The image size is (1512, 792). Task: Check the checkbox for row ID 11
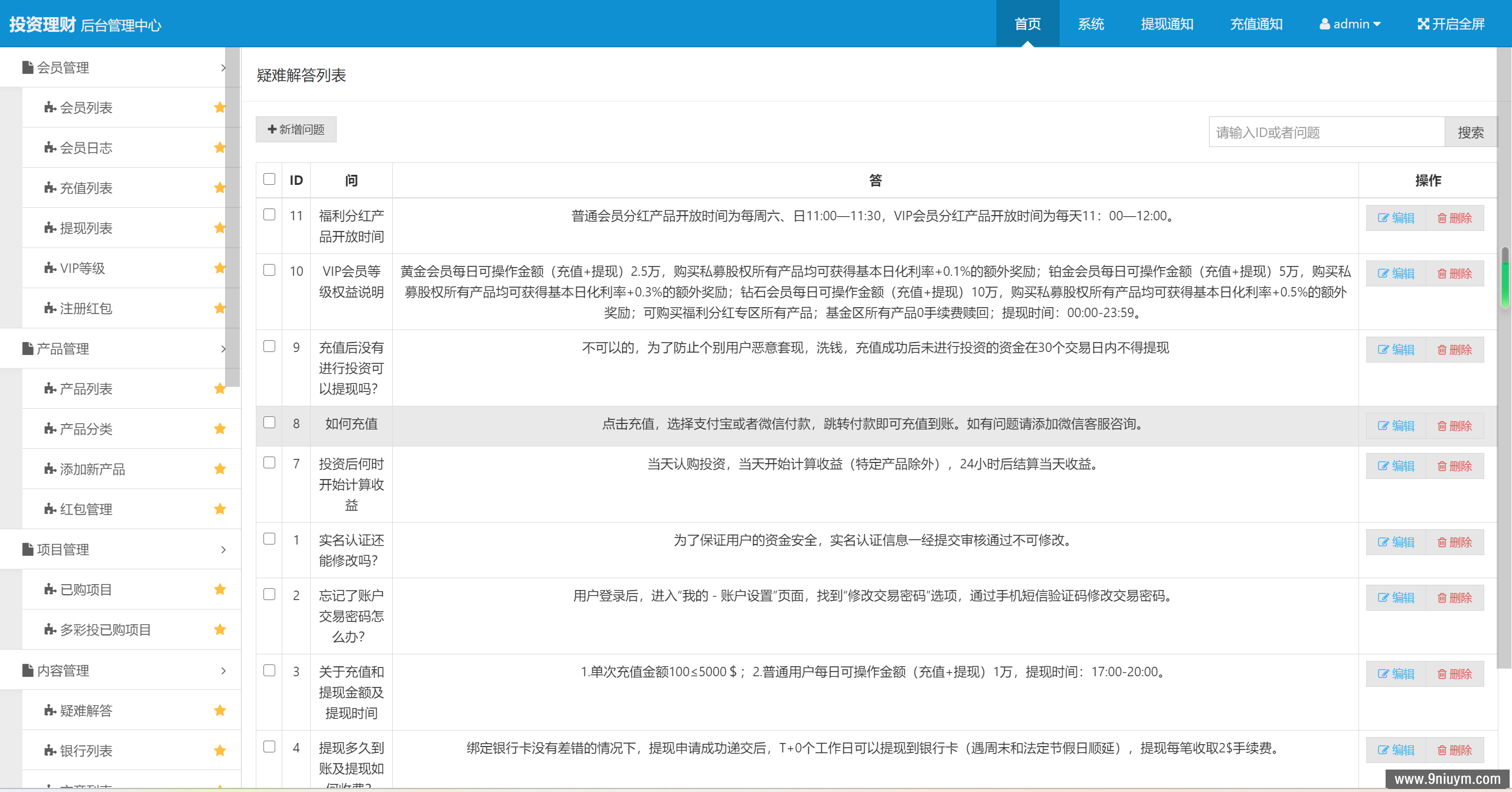(269, 214)
